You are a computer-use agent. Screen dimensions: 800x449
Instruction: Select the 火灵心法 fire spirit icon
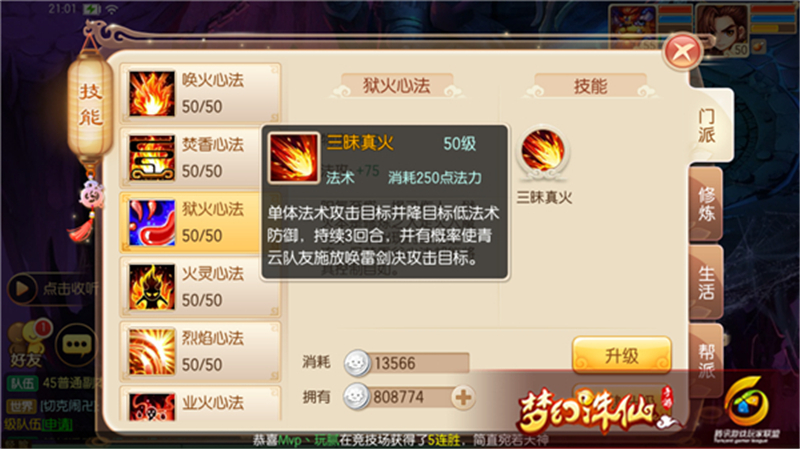(152, 287)
